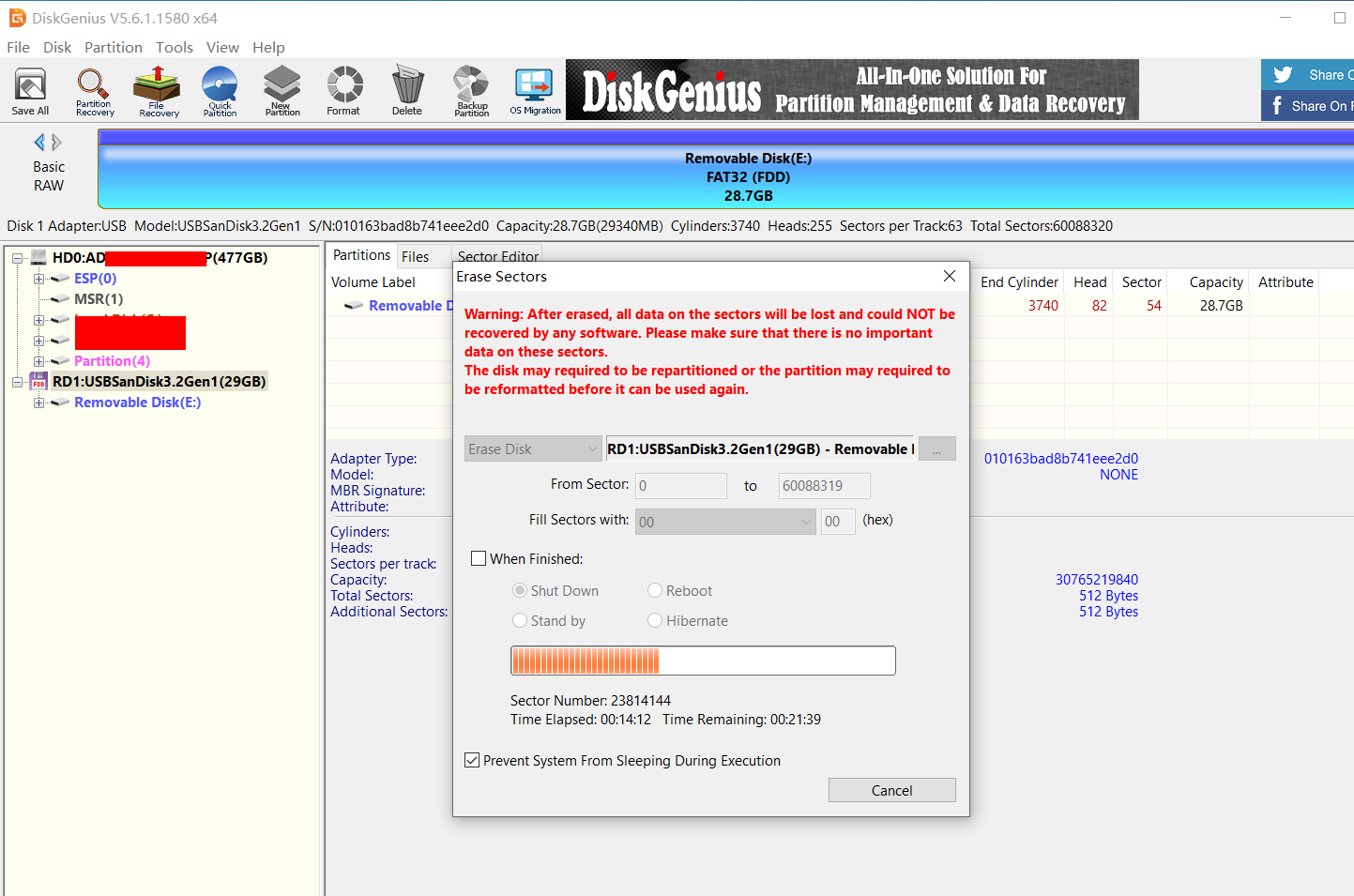Uncheck Prevent System From Sleeping option
Image resolution: width=1354 pixels, height=896 pixels.
point(472,760)
